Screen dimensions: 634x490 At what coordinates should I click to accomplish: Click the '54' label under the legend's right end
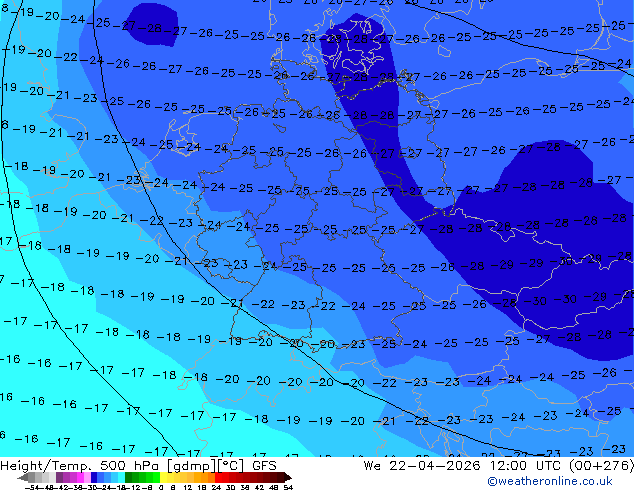(x=288, y=487)
